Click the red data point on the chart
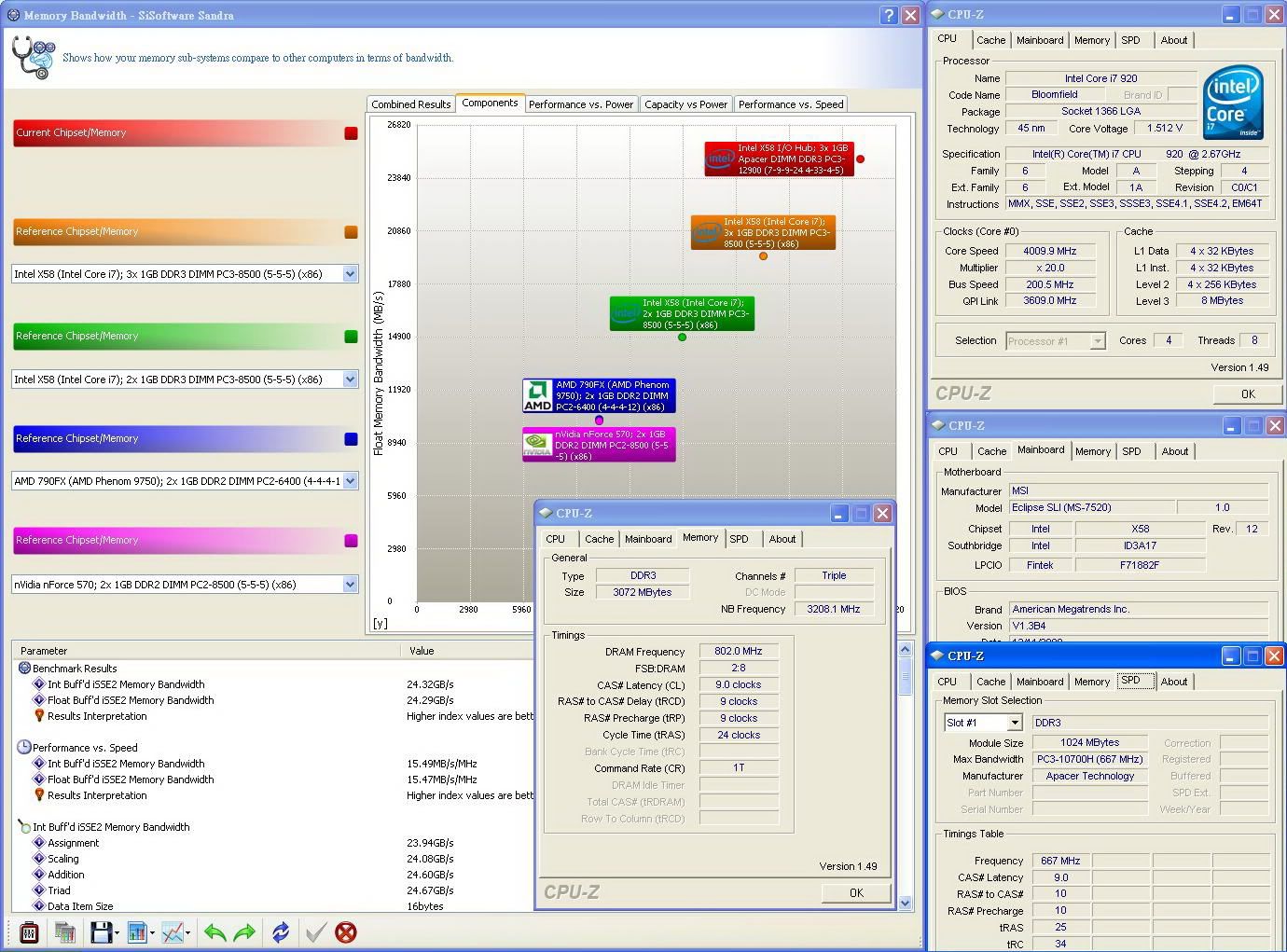Image resolution: width=1287 pixels, height=952 pixels. point(860,159)
